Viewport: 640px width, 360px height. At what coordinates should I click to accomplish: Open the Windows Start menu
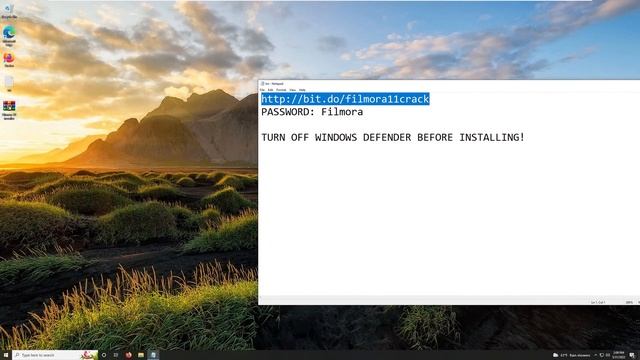6,355
